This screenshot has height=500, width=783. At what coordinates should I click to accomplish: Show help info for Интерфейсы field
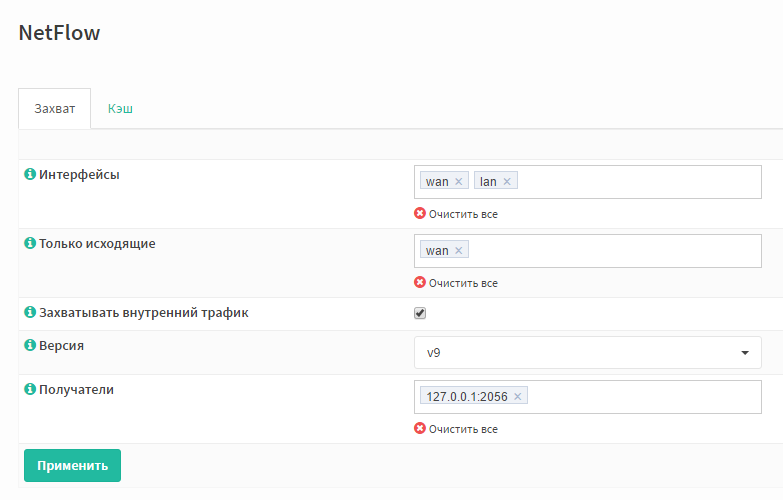pyautogui.click(x=30, y=174)
